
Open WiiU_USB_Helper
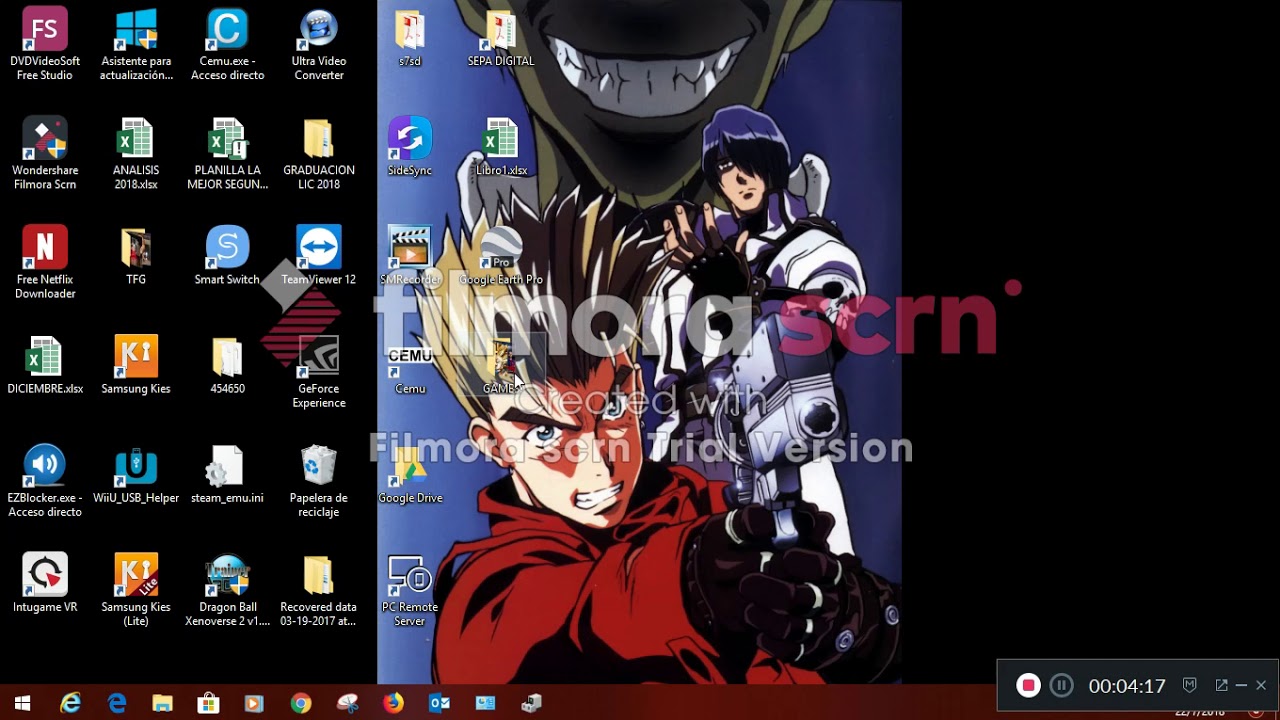coord(136,474)
